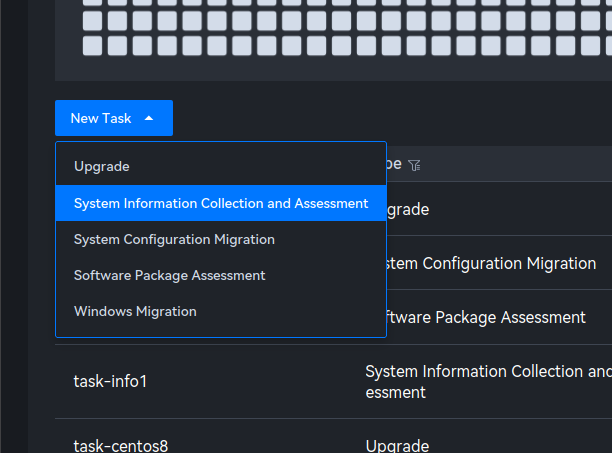Choose Upgrade from the New Task menu
Screen dimensions: 612x453
(102, 167)
